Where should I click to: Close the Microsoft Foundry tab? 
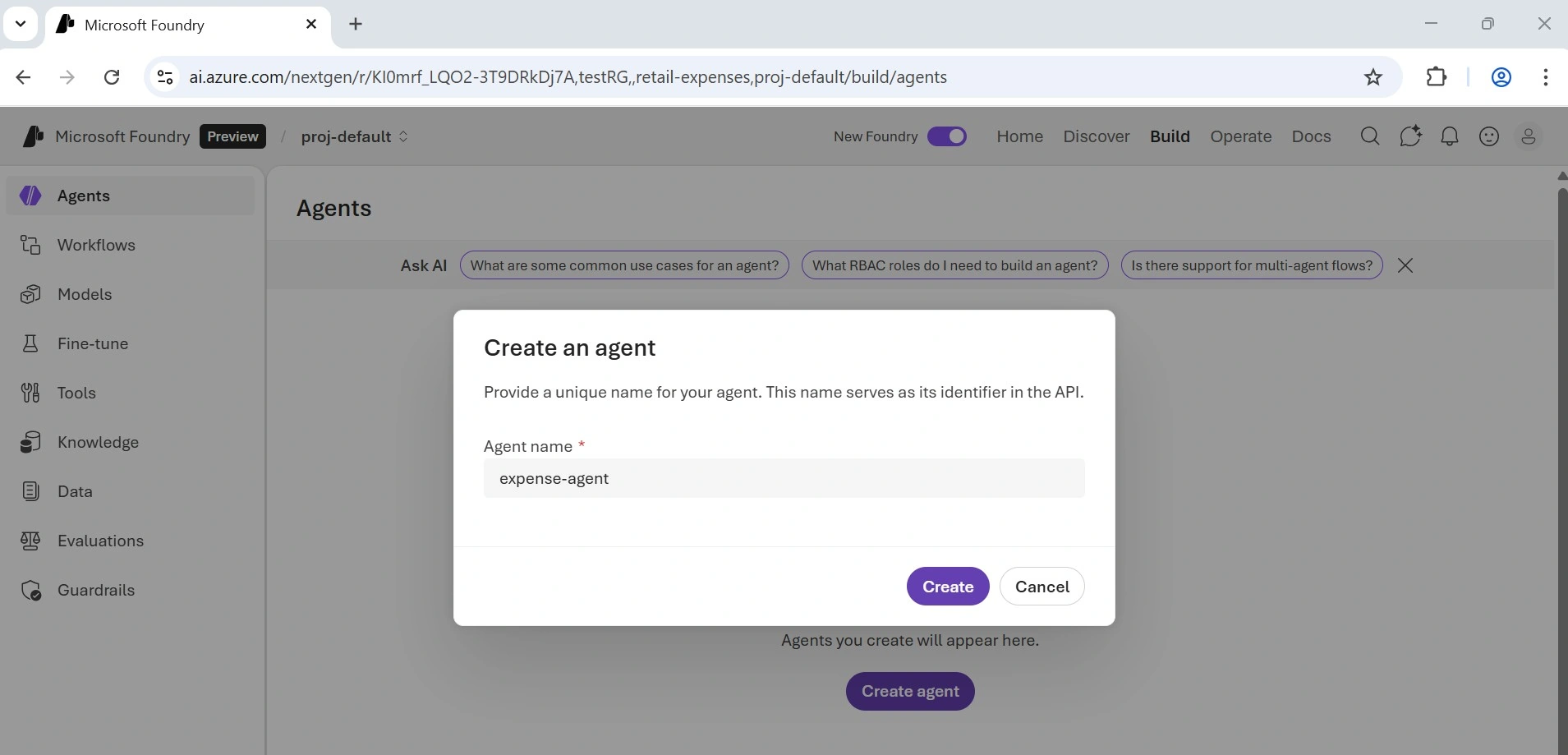pyautogui.click(x=311, y=25)
